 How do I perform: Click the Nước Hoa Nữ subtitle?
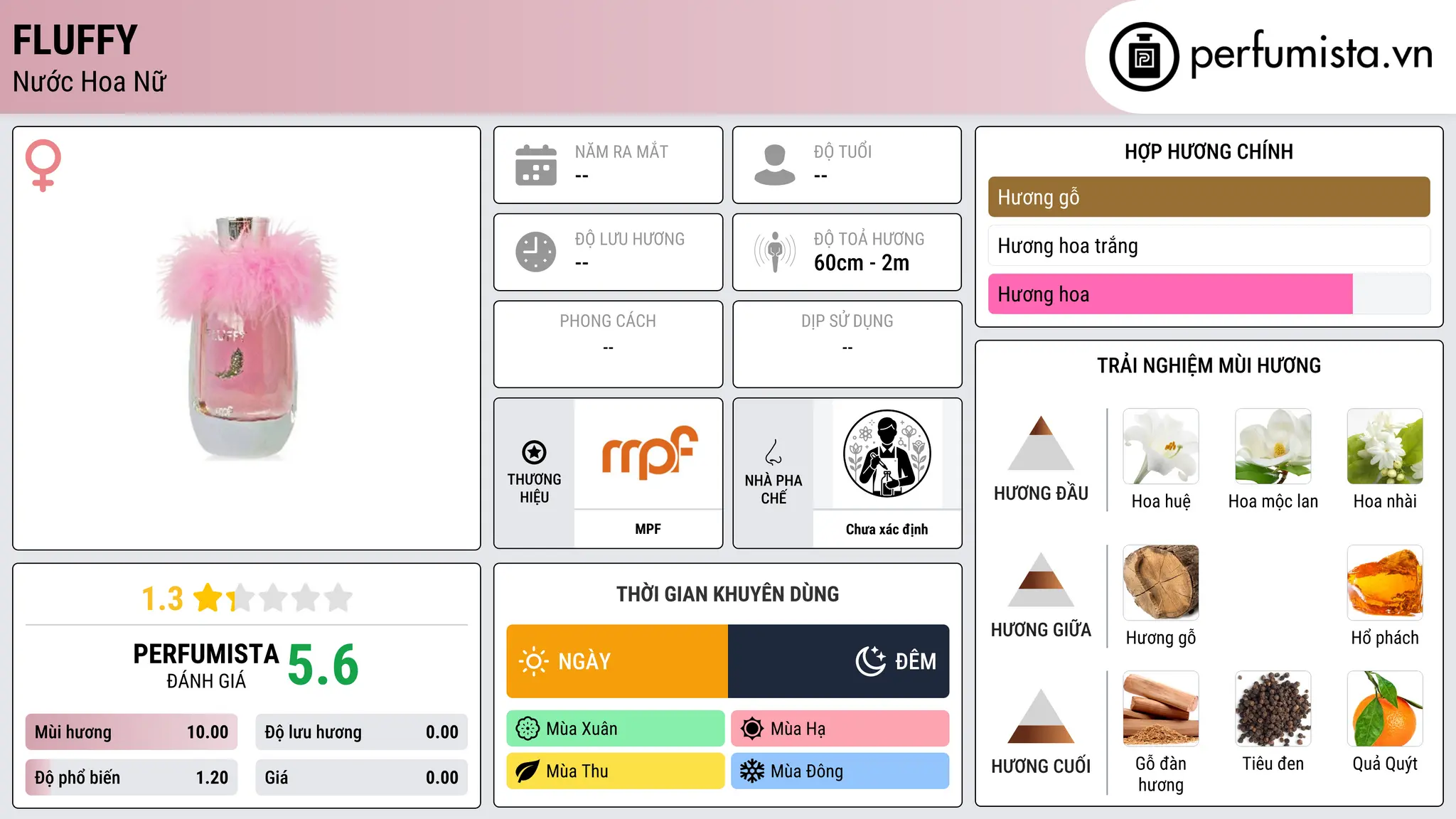pos(90,82)
